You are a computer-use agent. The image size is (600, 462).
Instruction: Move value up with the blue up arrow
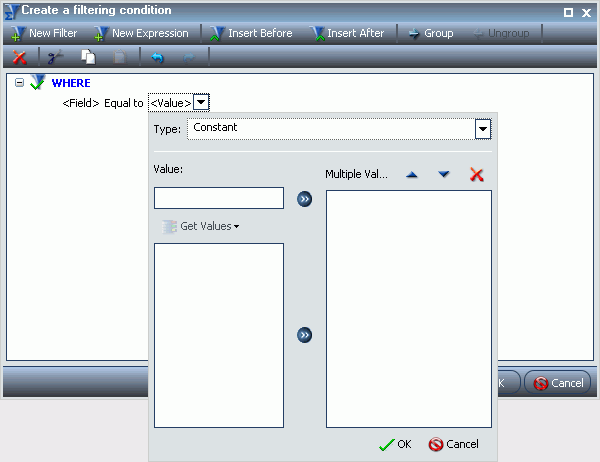pos(412,175)
